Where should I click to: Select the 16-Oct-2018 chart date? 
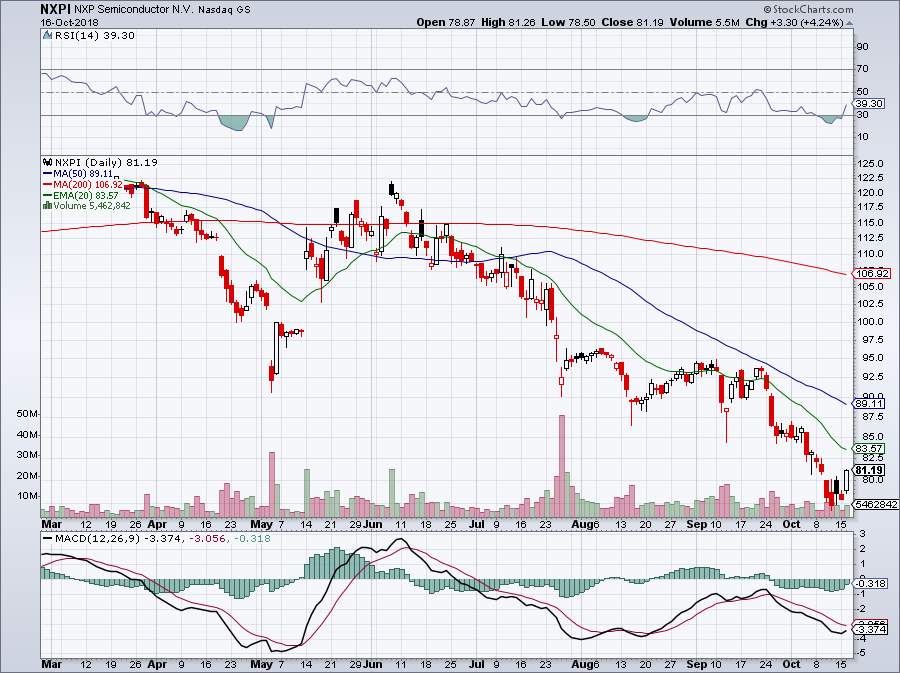pyautogui.click(x=69, y=23)
